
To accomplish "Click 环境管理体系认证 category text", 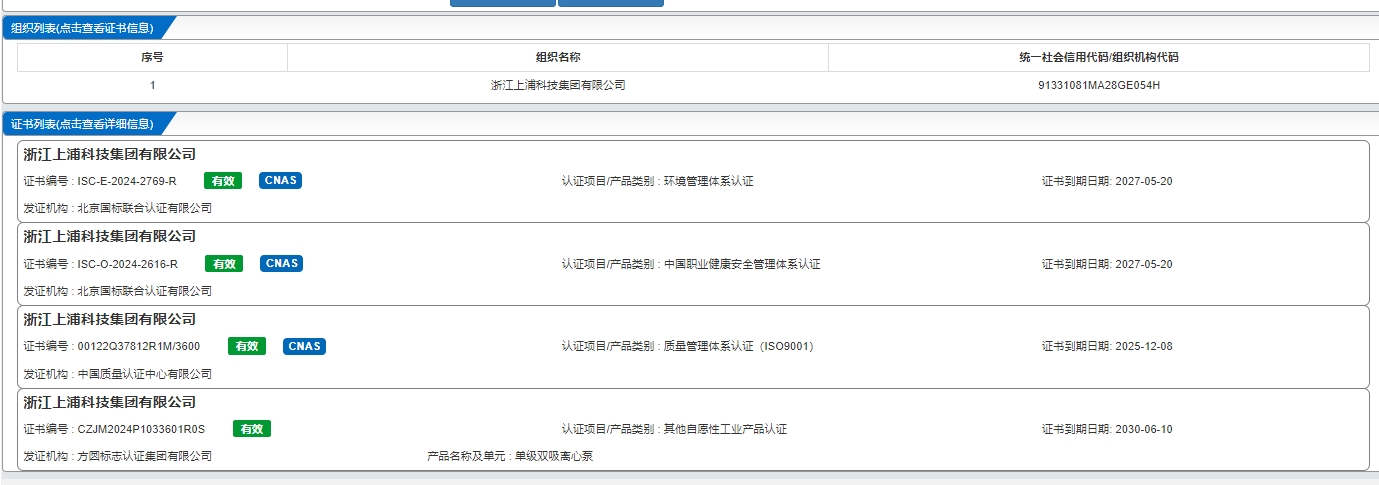I will tap(708, 181).
